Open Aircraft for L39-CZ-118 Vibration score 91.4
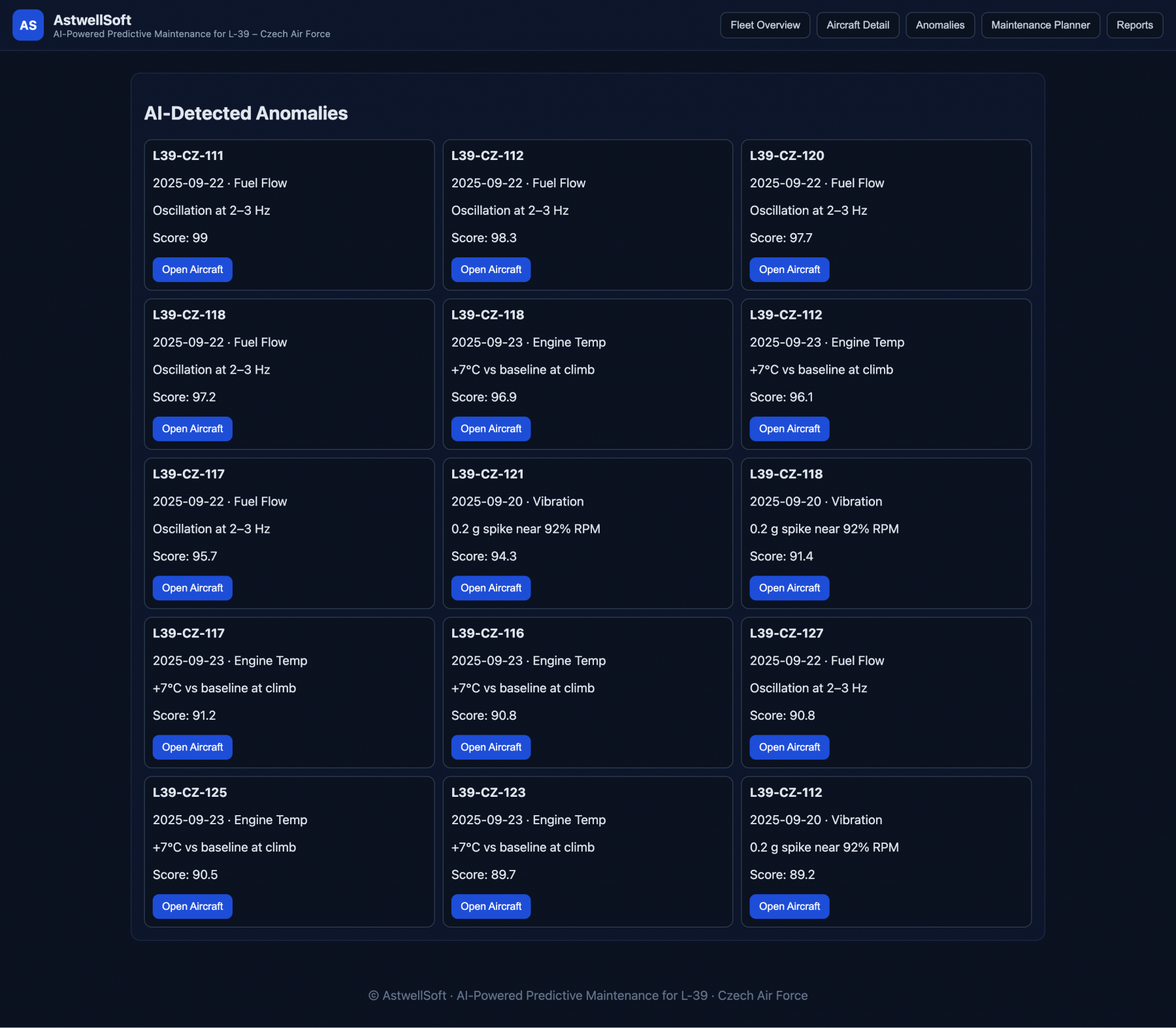 789,588
